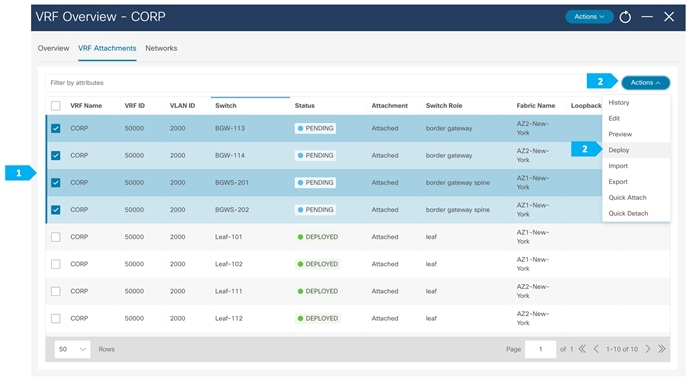
Task: Jump to the last page of results
Action: [662, 349]
